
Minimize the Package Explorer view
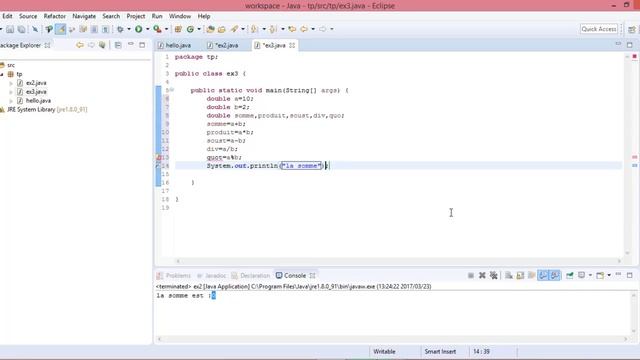131,44
